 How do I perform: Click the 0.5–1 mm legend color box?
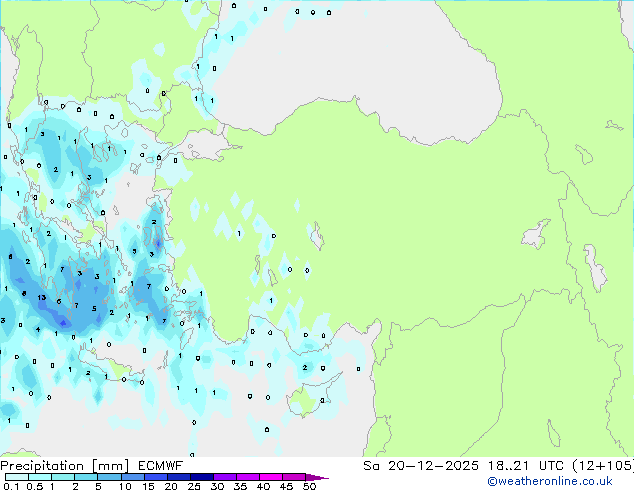pyautogui.click(x=40, y=477)
